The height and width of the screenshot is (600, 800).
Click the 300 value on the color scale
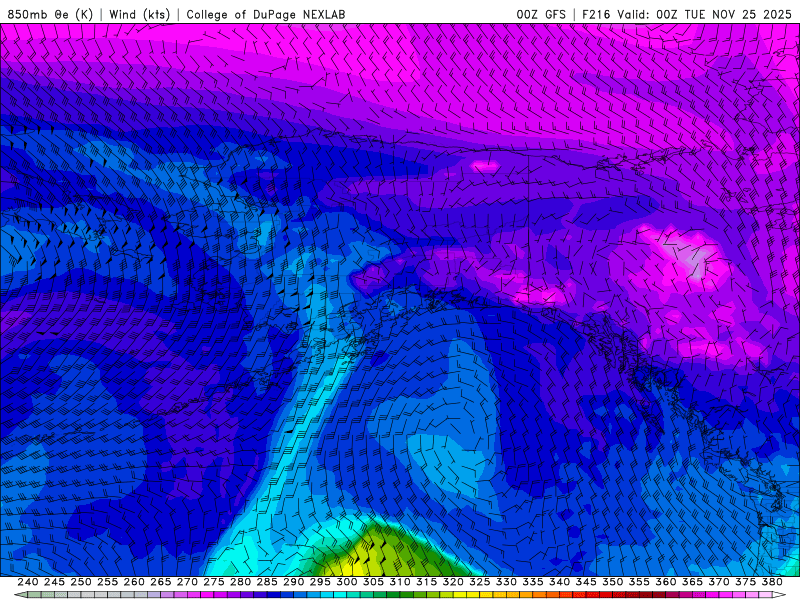coord(347,582)
